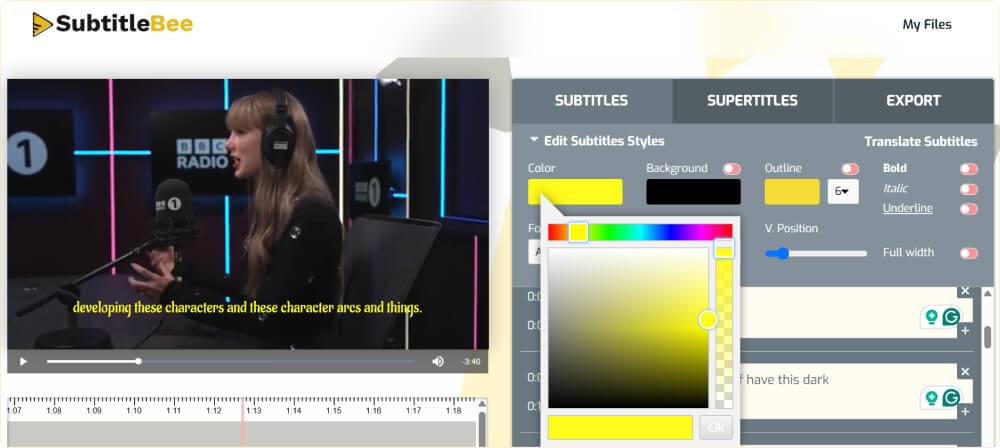Add subtitle after first entry with plus icon
The image size is (1000, 448).
965,330
